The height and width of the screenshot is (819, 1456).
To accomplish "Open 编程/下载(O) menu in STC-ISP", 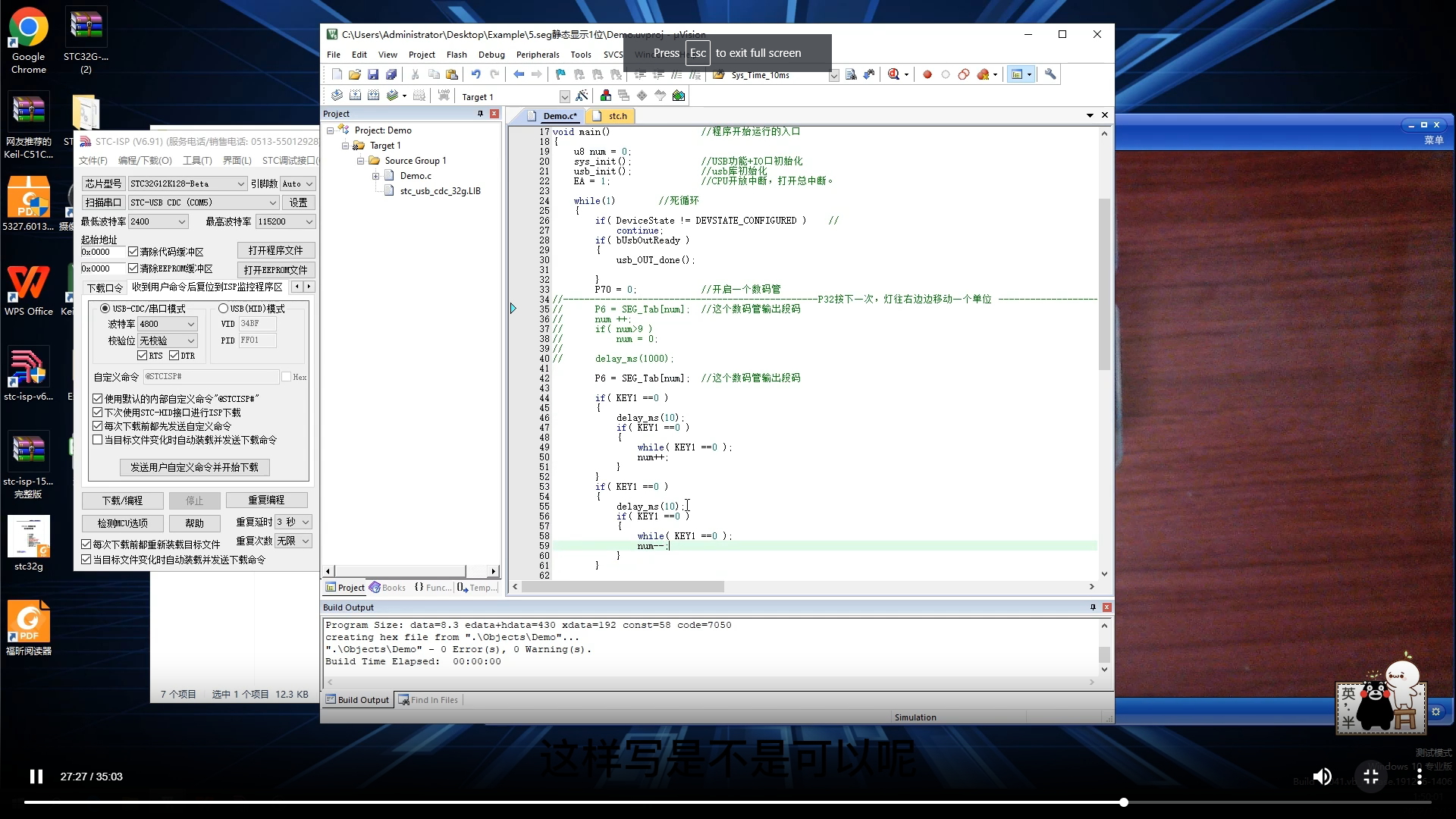I will point(145,161).
